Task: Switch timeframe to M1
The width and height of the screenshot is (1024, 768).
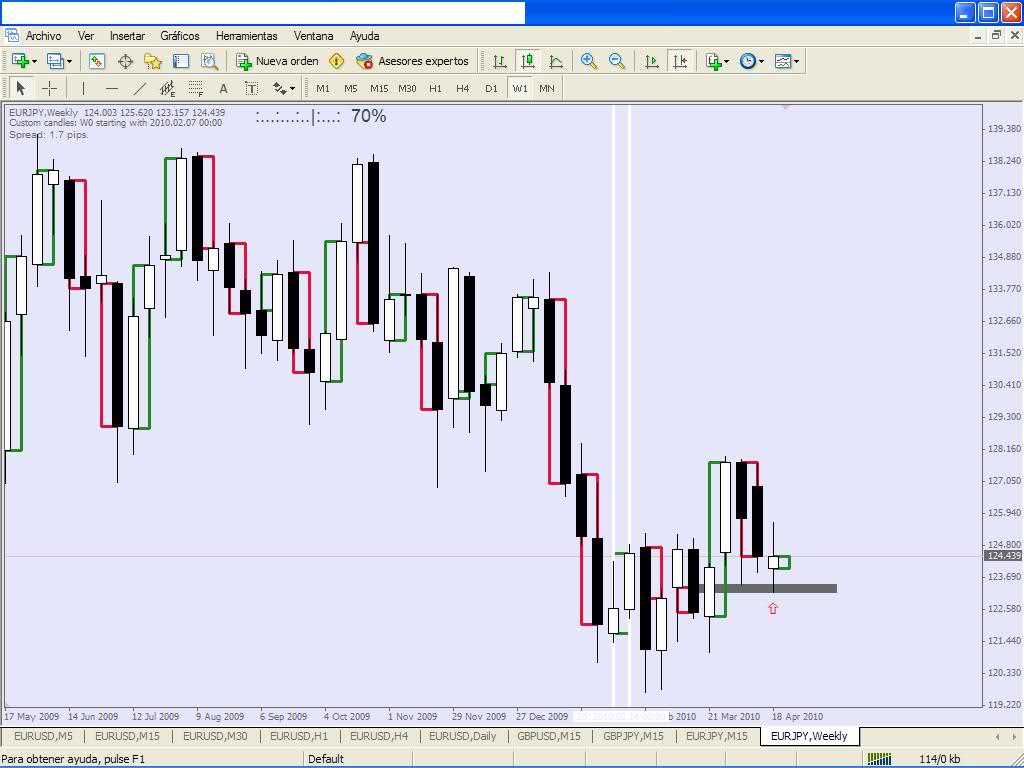Action: click(x=323, y=88)
